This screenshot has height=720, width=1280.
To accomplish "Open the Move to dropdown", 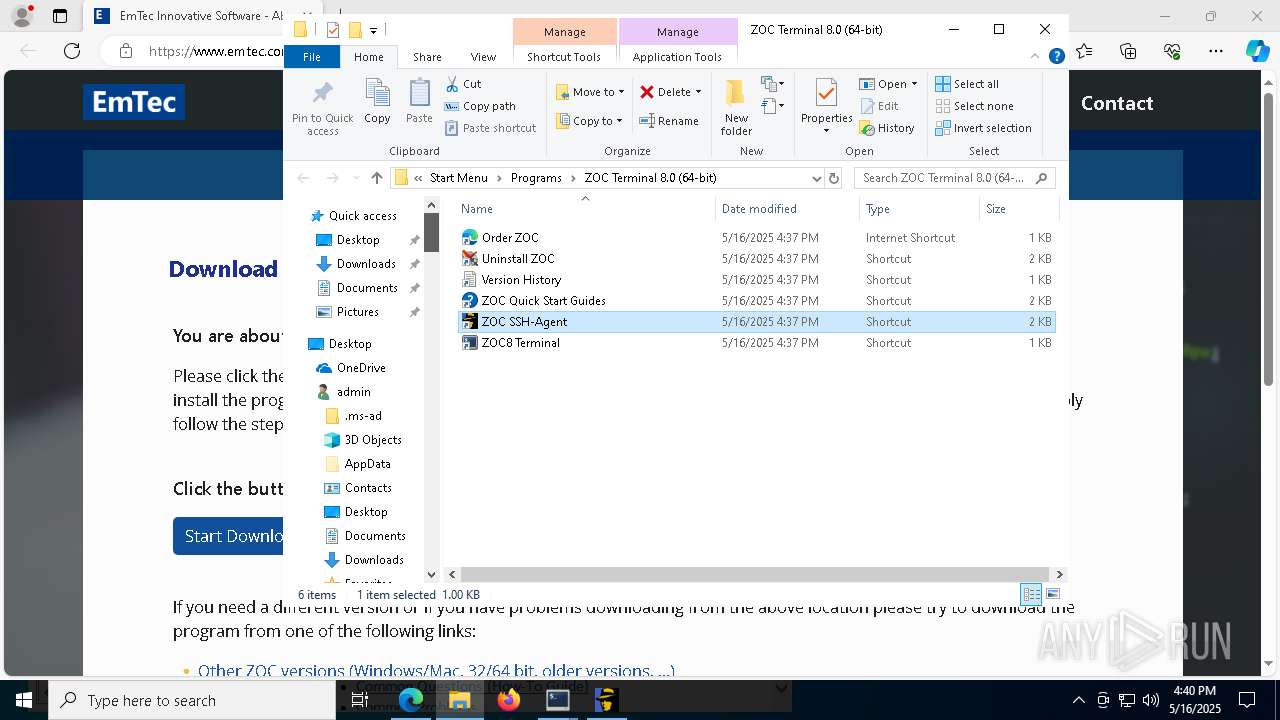I will tap(590, 92).
